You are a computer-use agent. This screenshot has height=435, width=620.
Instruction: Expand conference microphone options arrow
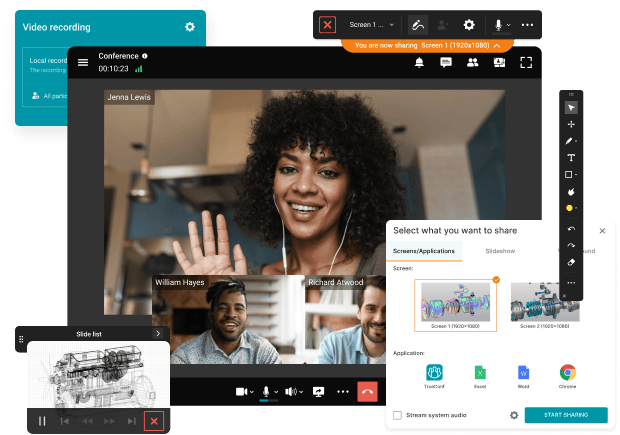[x=276, y=392]
